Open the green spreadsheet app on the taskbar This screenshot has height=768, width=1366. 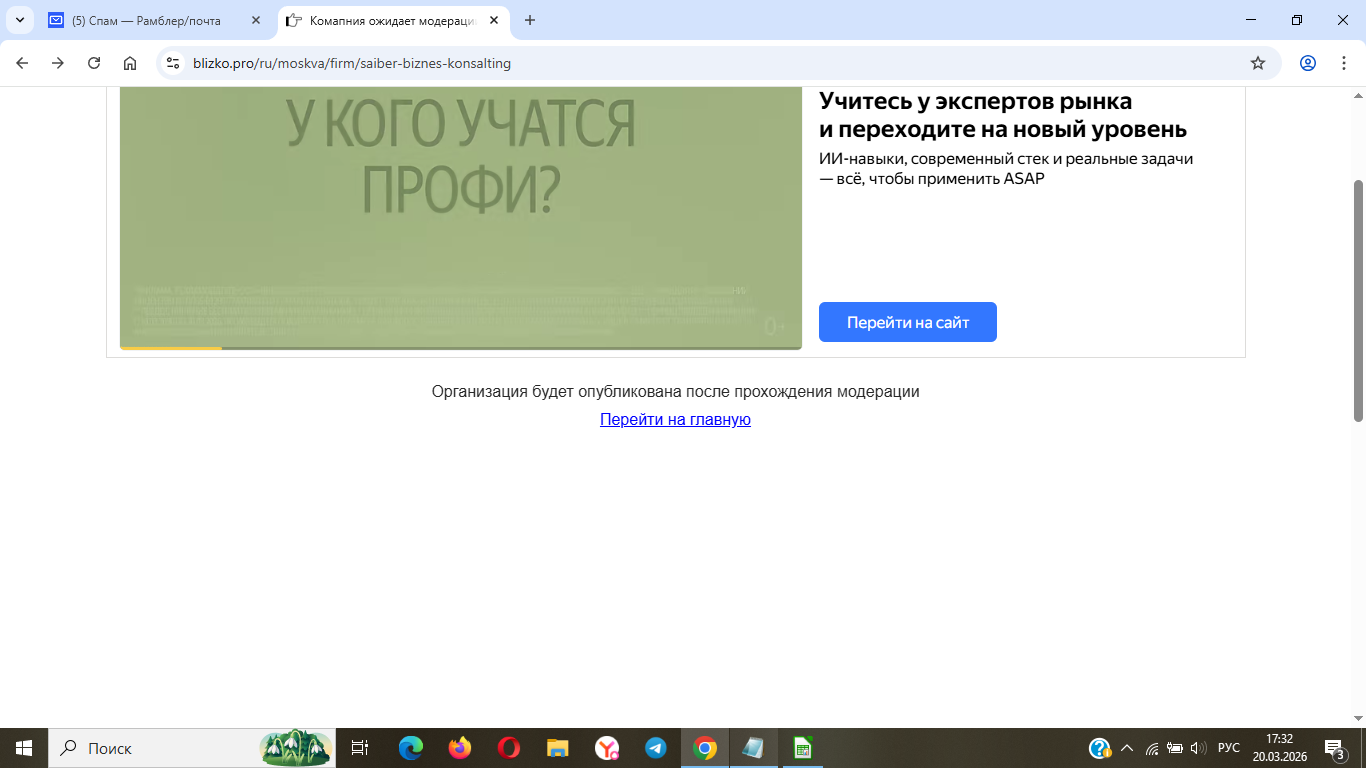[803, 748]
